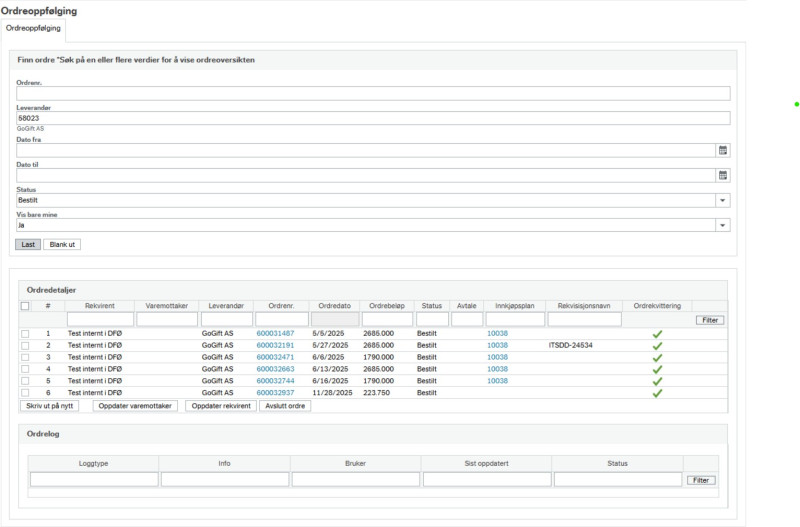Image resolution: width=800 pixels, height=527 pixels.
Task: Open Innkjøpsplan link 10038 in row 5
Action: tap(497, 381)
